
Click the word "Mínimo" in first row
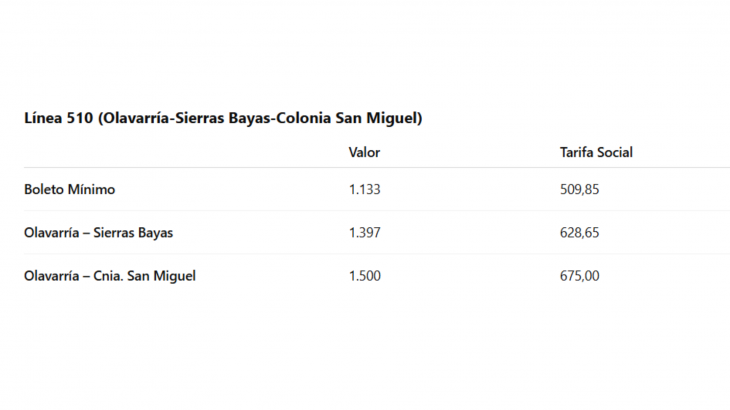pos(91,189)
